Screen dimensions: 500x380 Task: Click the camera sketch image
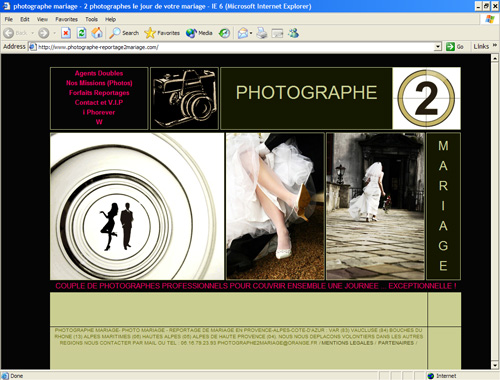coord(184,98)
